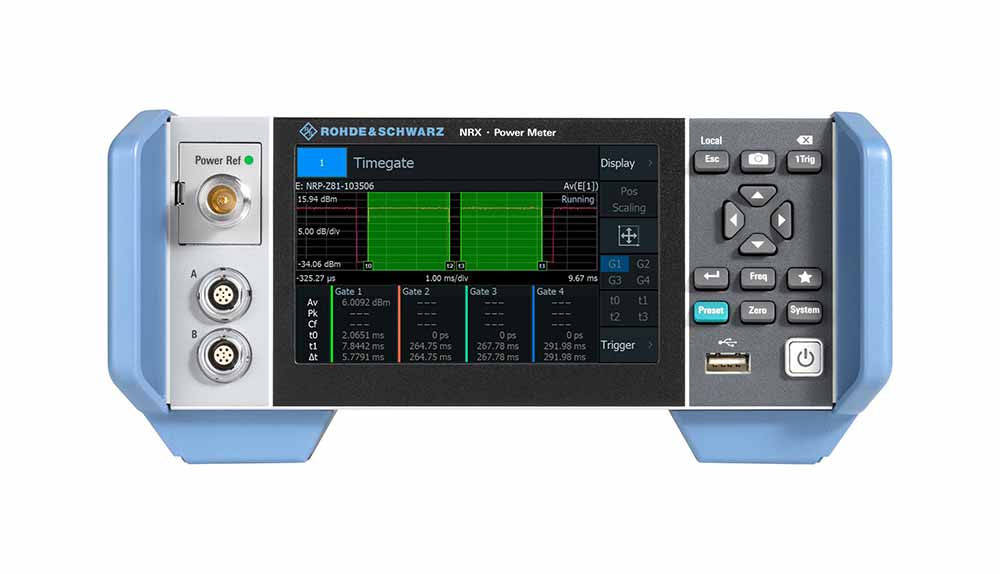
Task: Expand the Display menu
Action: point(627,163)
